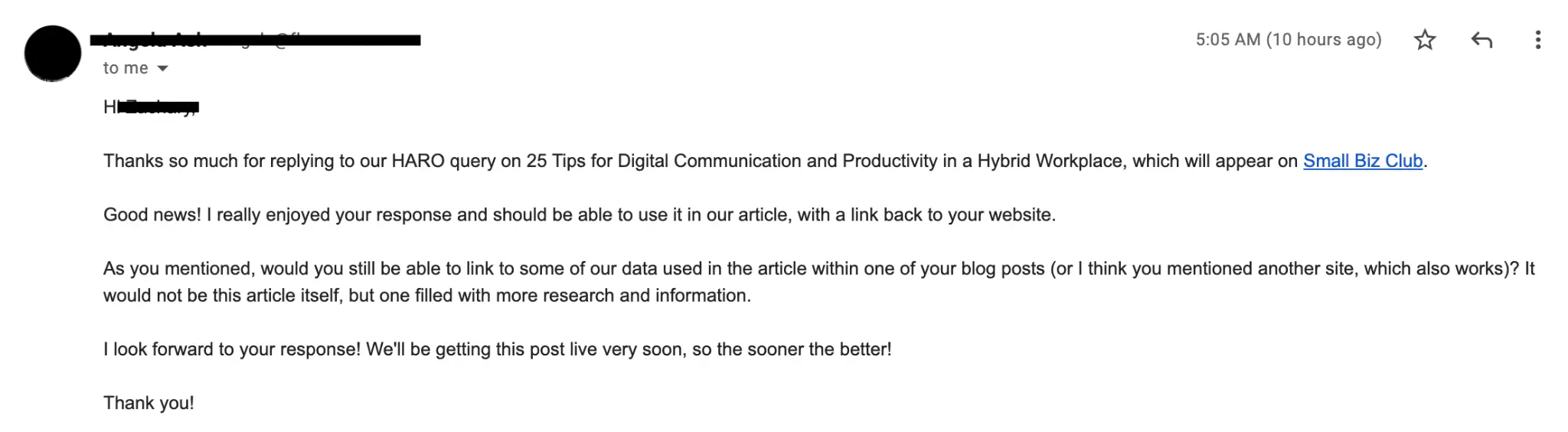Screen dimensions: 1568x432
Task: Click the "Thank you!" closing line
Action: pyautogui.click(x=149, y=403)
